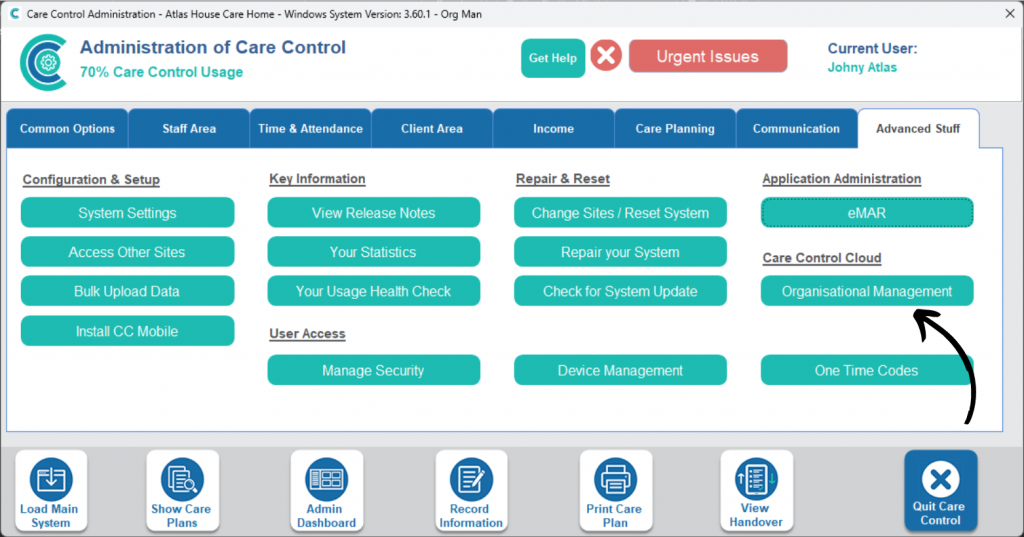Viewport: 1024px width, 537px height.
Task: Open the Income tab
Action: click(x=553, y=129)
